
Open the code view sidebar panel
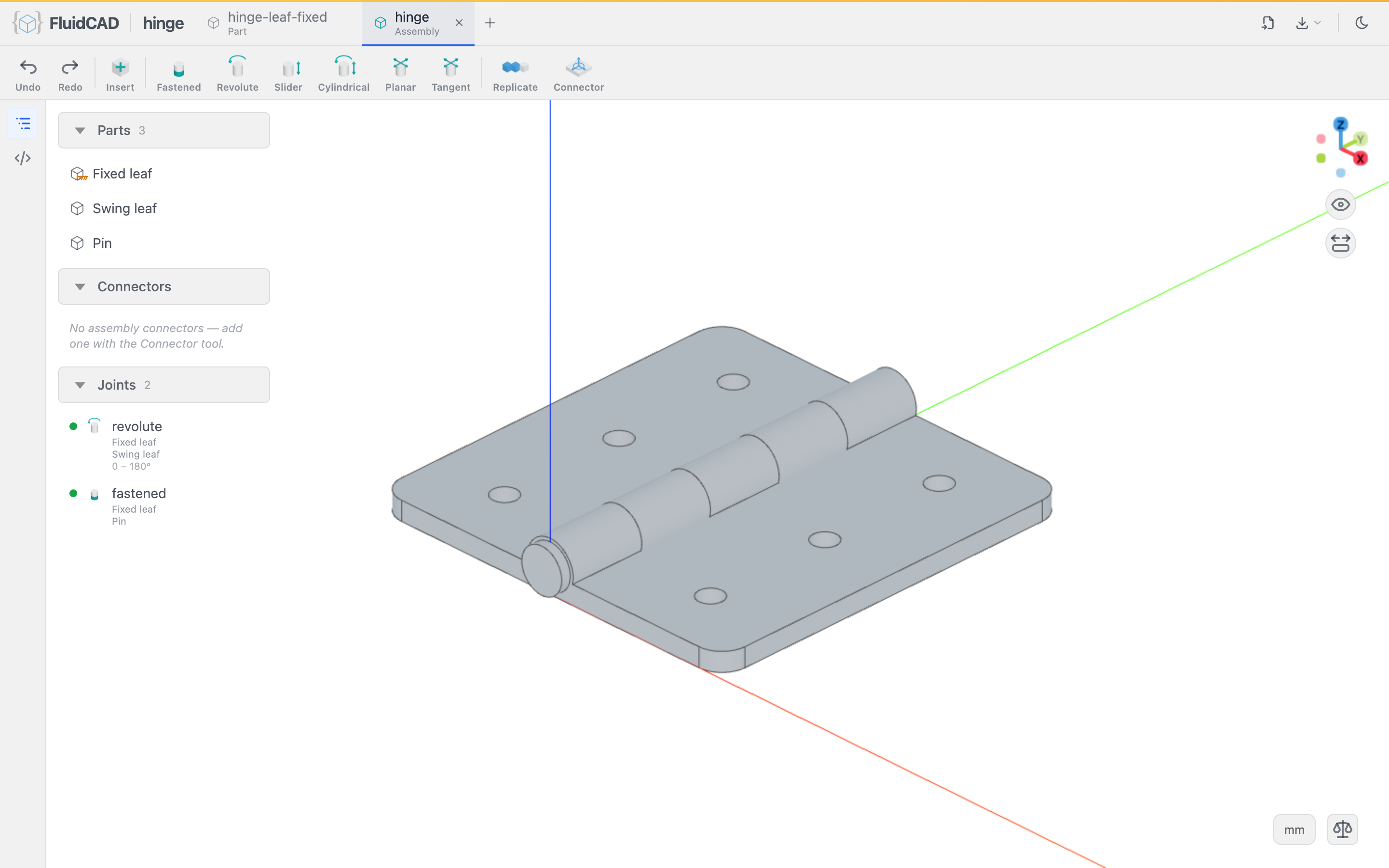(23, 158)
